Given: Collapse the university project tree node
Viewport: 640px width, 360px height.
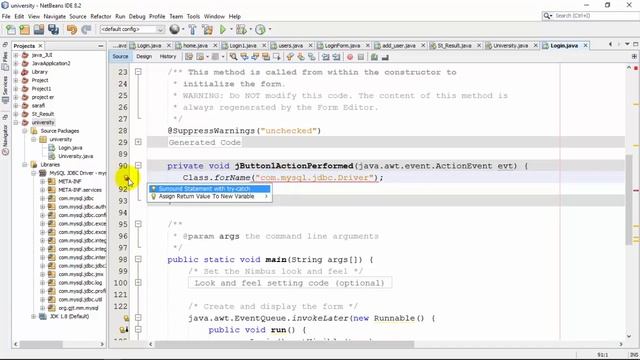Looking at the screenshot, I should [x=16, y=122].
